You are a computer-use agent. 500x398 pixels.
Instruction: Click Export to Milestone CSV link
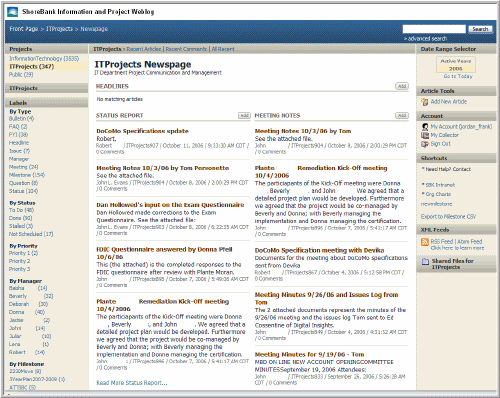(x=448, y=217)
